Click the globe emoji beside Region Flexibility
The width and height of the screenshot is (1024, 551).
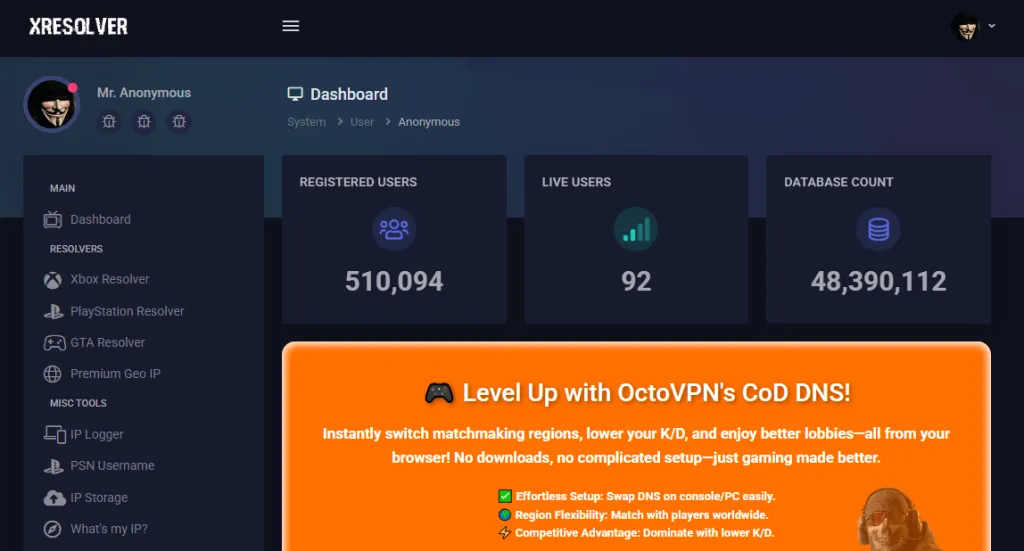pos(505,514)
